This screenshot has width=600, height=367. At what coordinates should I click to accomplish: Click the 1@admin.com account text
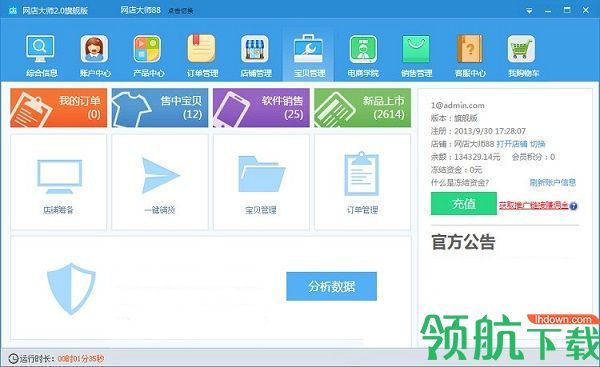tap(458, 105)
